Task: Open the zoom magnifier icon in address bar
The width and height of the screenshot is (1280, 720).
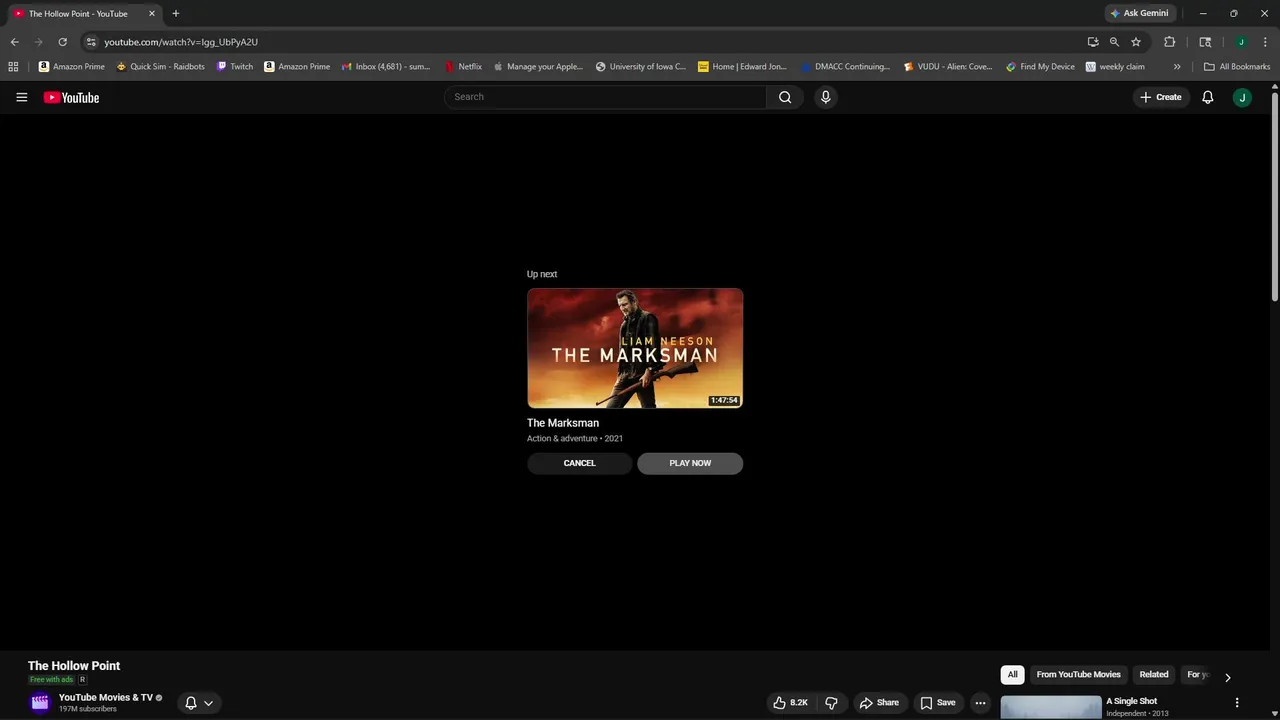Action: coord(1114,42)
